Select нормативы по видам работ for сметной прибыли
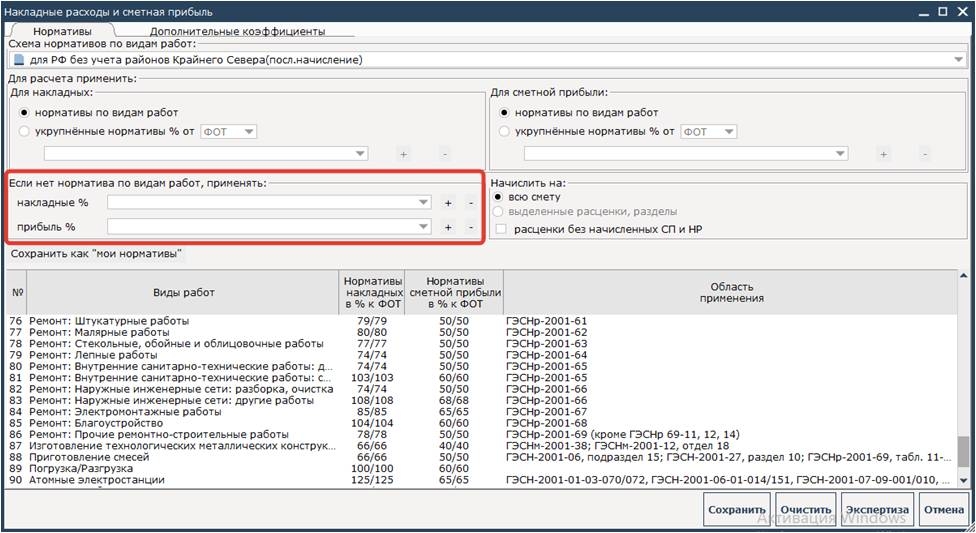Image resolution: width=976 pixels, height=533 pixels. coord(504,113)
